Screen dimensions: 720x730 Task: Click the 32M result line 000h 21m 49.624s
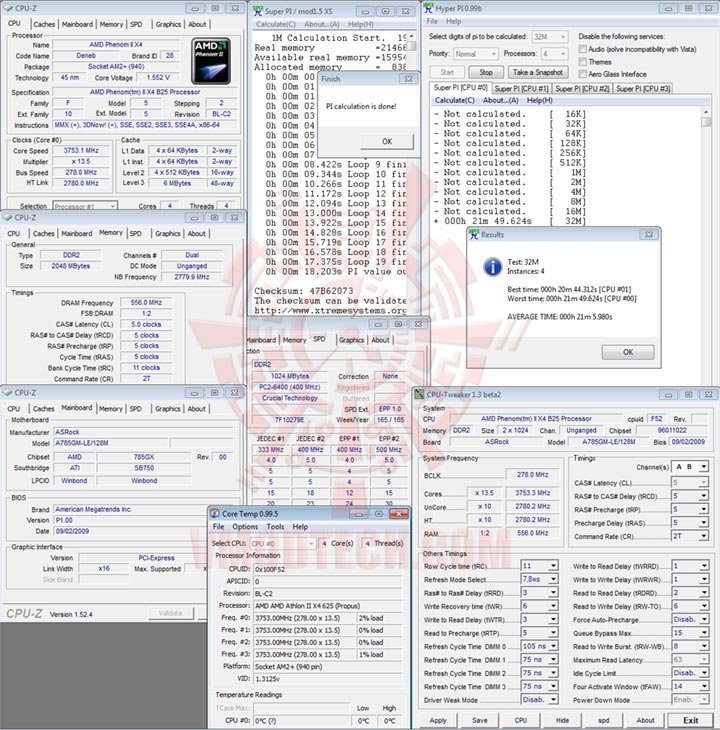point(510,221)
